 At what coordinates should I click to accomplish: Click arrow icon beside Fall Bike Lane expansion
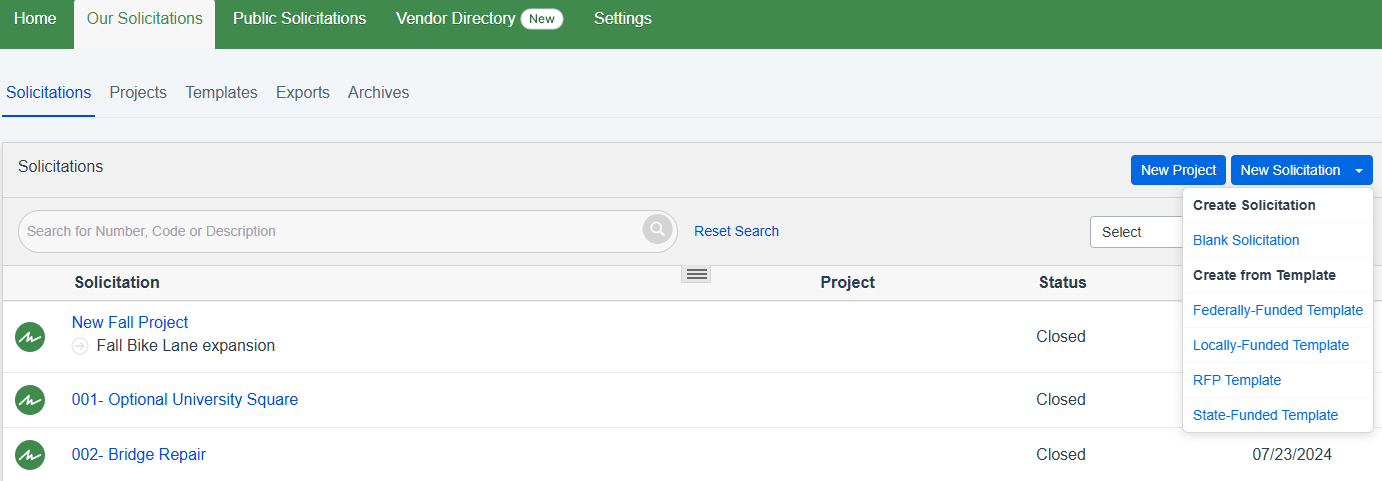tap(80, 346)
